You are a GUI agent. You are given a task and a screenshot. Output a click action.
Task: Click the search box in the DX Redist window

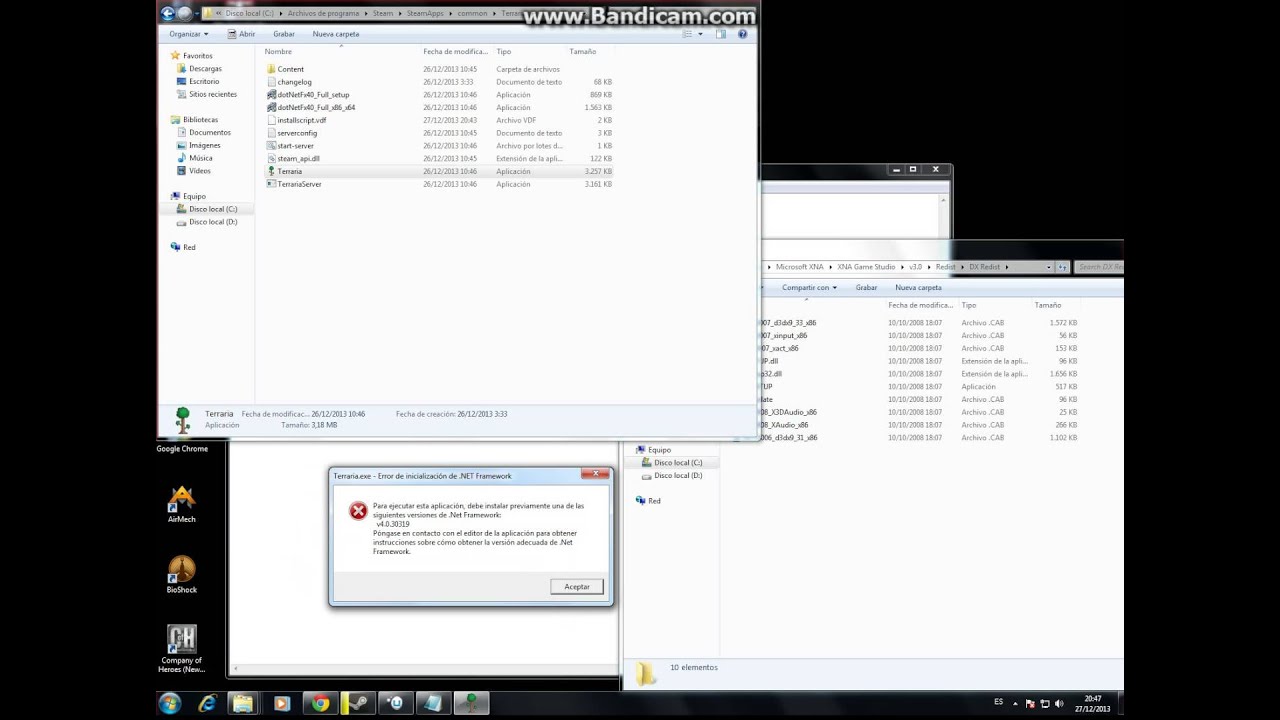click(x=1099, y=267)
